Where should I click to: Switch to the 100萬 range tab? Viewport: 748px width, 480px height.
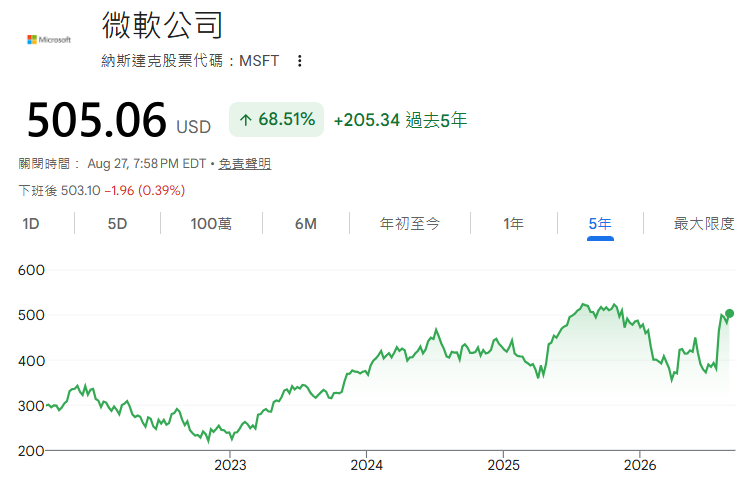211,223
